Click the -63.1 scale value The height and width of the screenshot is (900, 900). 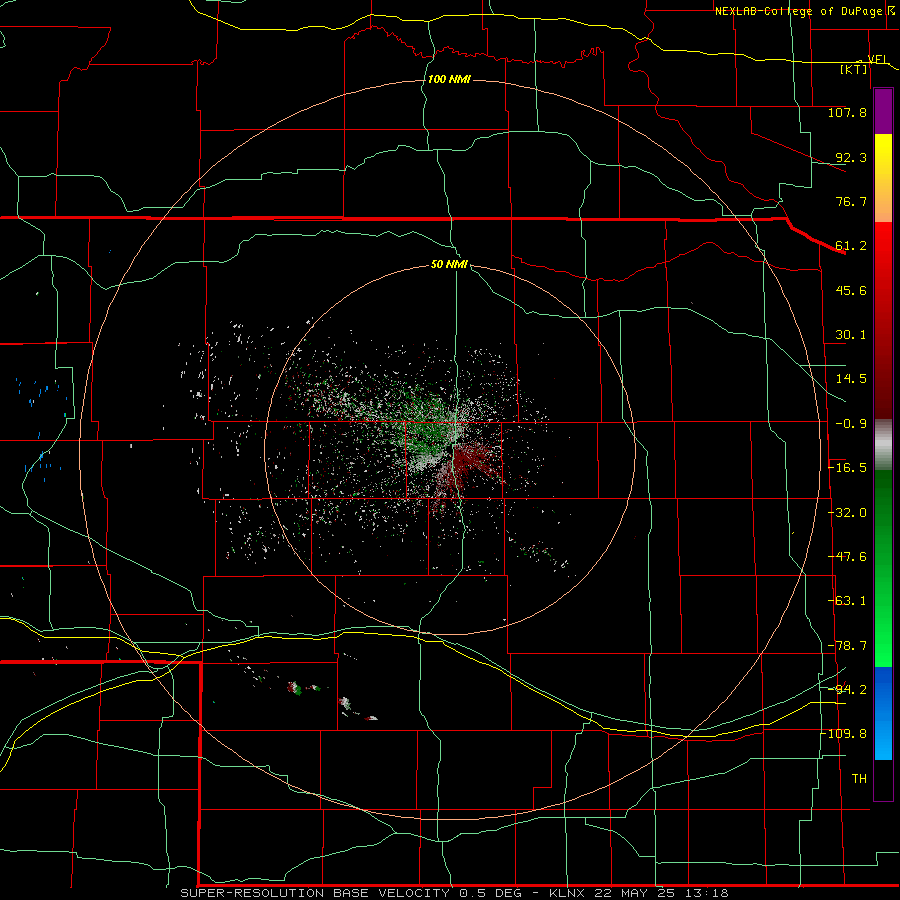(847, 601)
